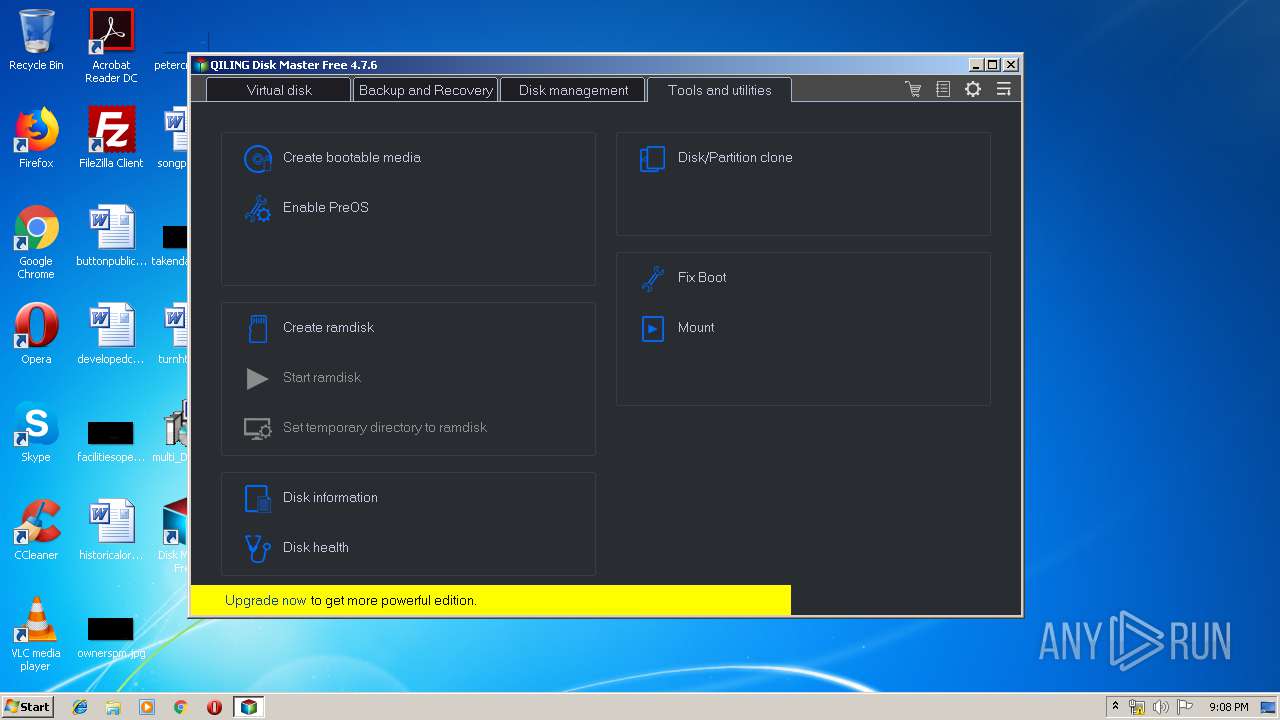Screen dimensions: 1280x720
Task: Click the Upgrade now link
Action: (266, 601)
